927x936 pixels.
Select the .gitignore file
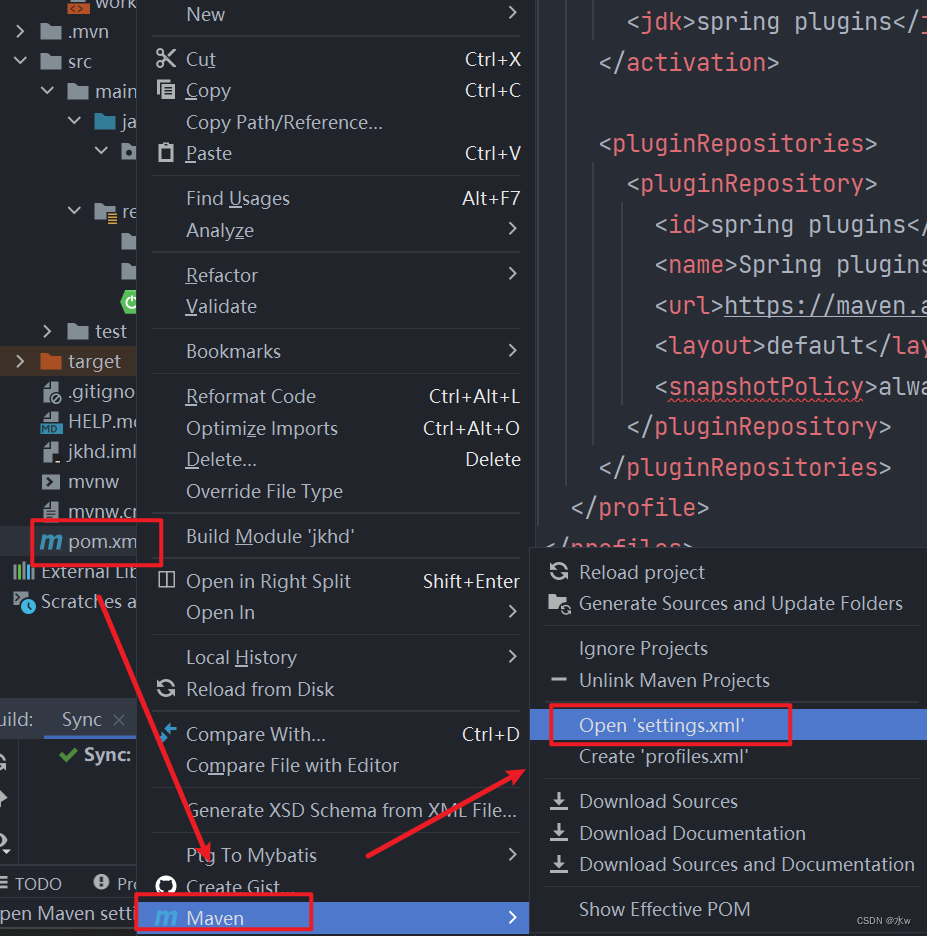pyautogui.click(x=101, y=392)
